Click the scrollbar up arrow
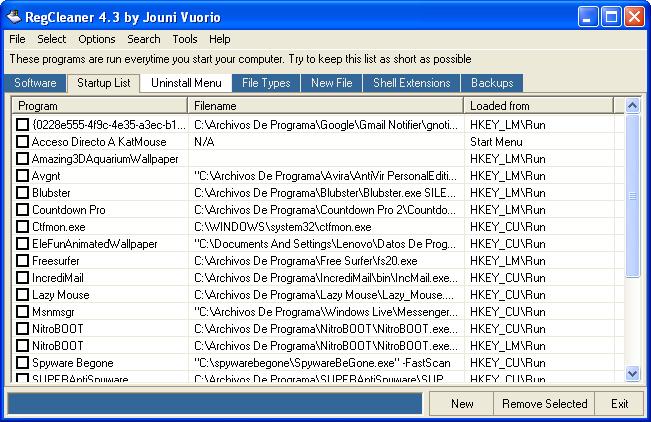 click(632, 106)
